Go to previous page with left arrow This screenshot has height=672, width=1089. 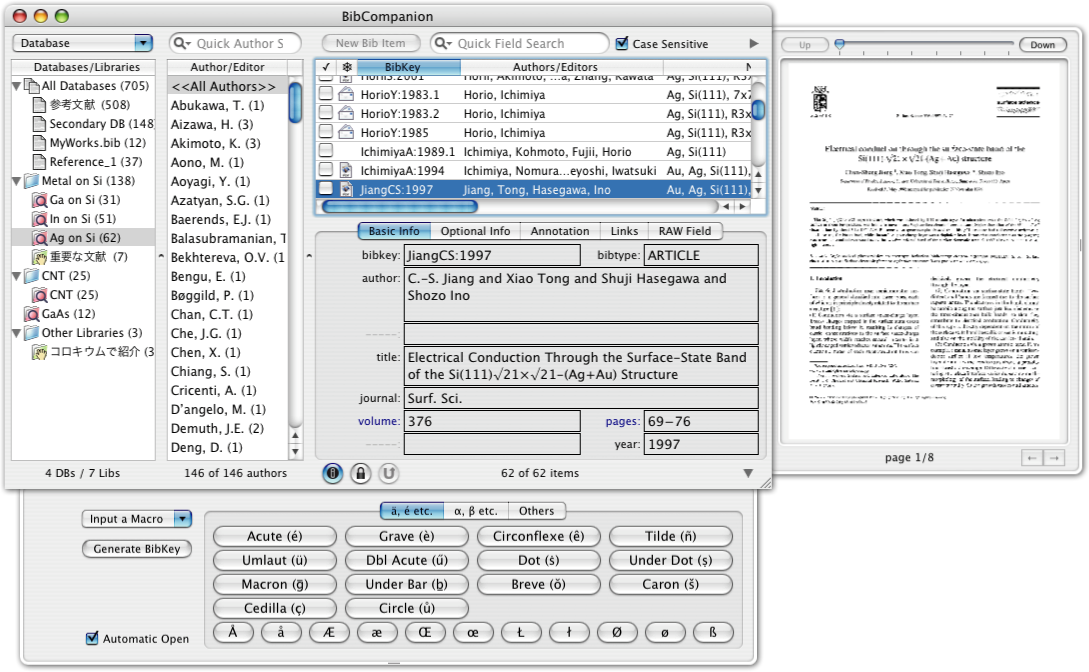1032,457
